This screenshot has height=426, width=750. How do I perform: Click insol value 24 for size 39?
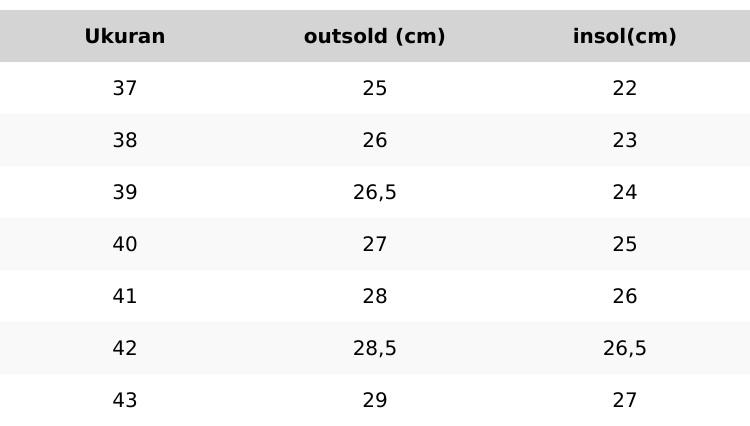pyautogui.click(x=625, y=193)
